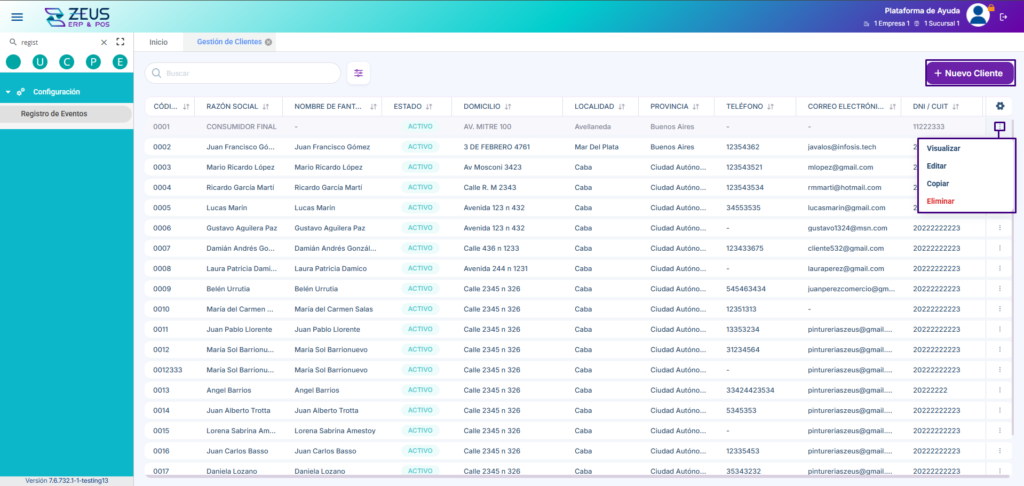Click the logout icon in the top right
Image resolution: width=1024 pixels, height=486 pixels.
(1004, 17)
